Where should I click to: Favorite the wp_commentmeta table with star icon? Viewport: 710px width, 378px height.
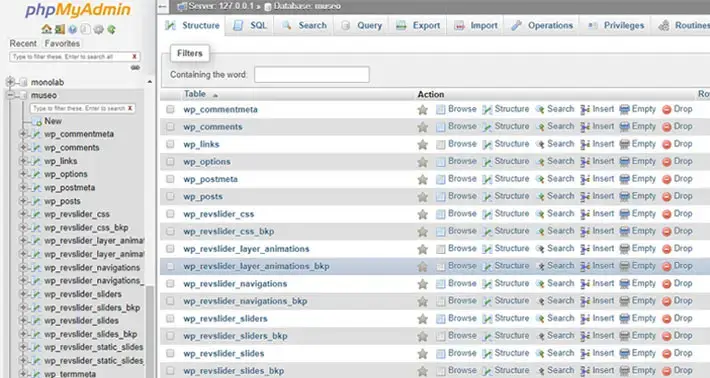point(422,110)
